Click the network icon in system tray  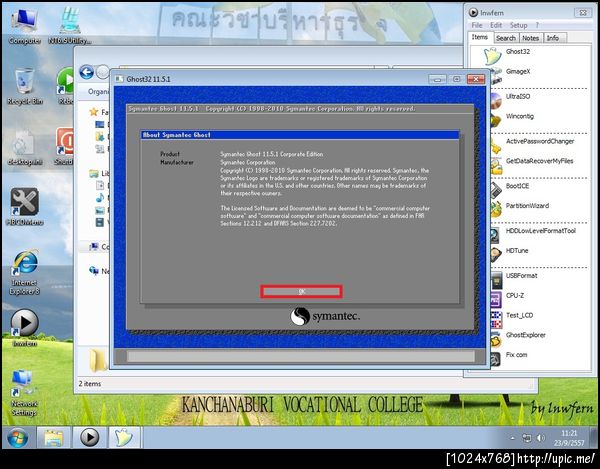point(527,438)
